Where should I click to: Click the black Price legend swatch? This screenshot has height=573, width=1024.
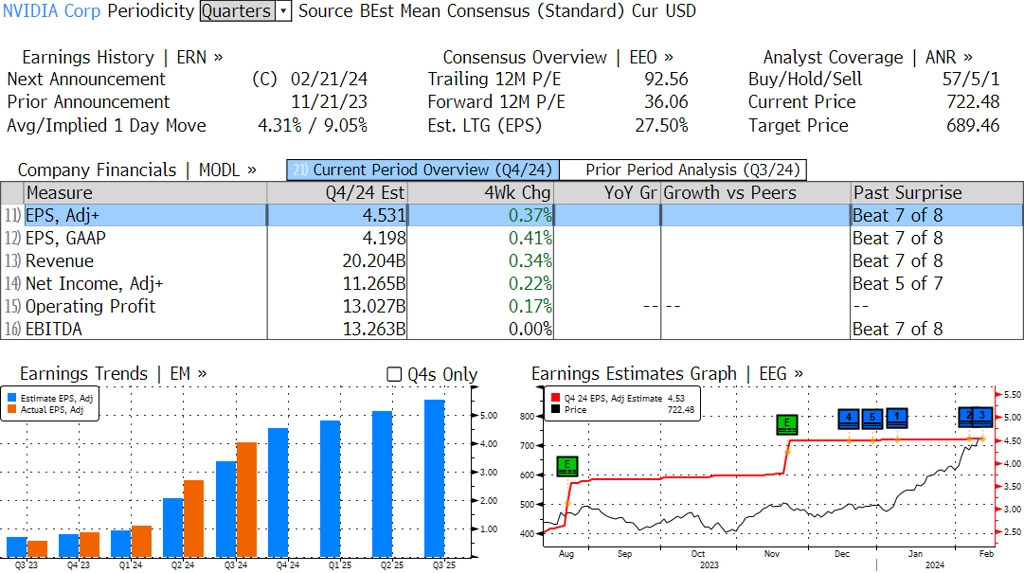[x=556, y=410]
